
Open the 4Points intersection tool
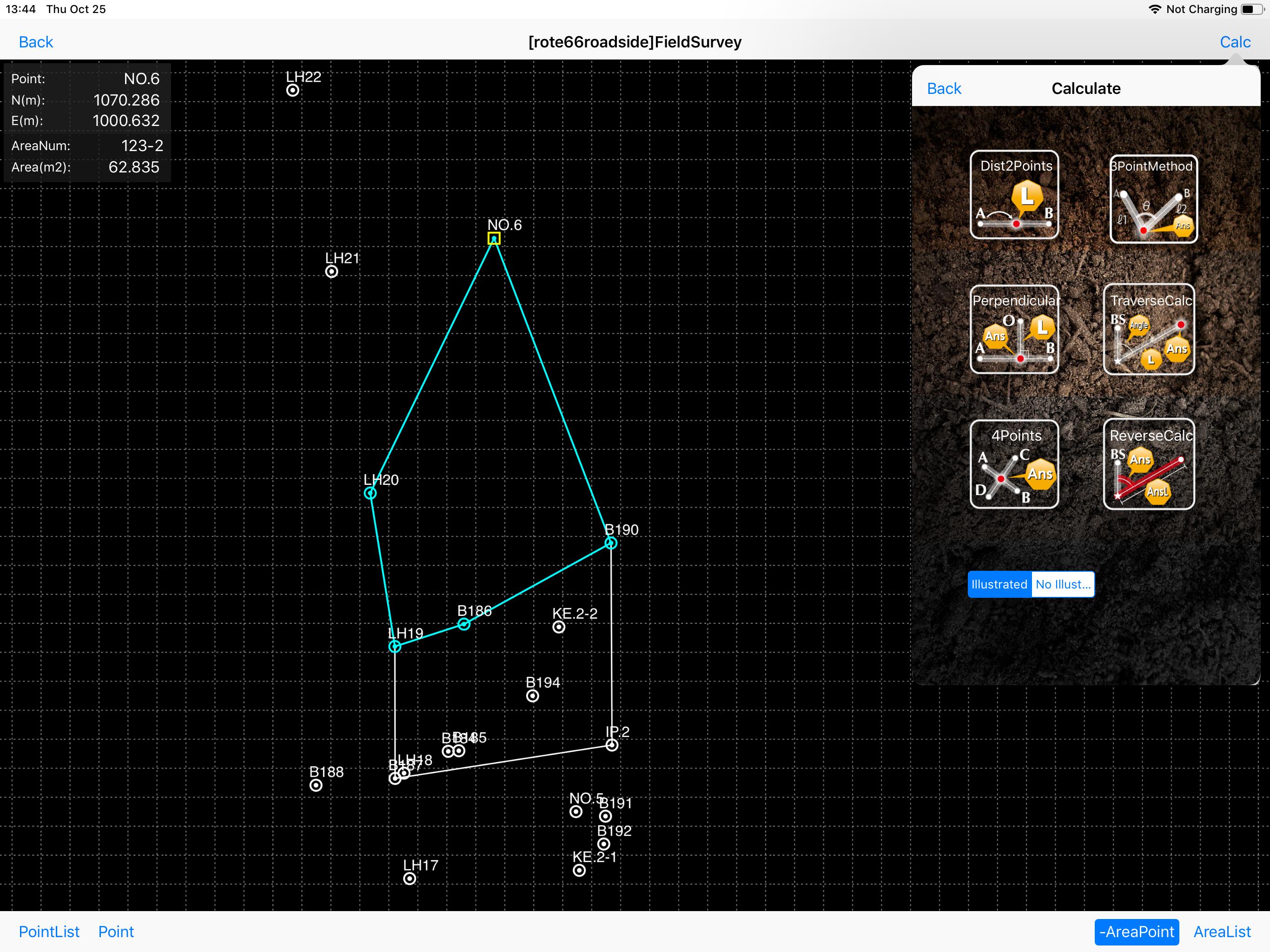(x=1014, y=464)
